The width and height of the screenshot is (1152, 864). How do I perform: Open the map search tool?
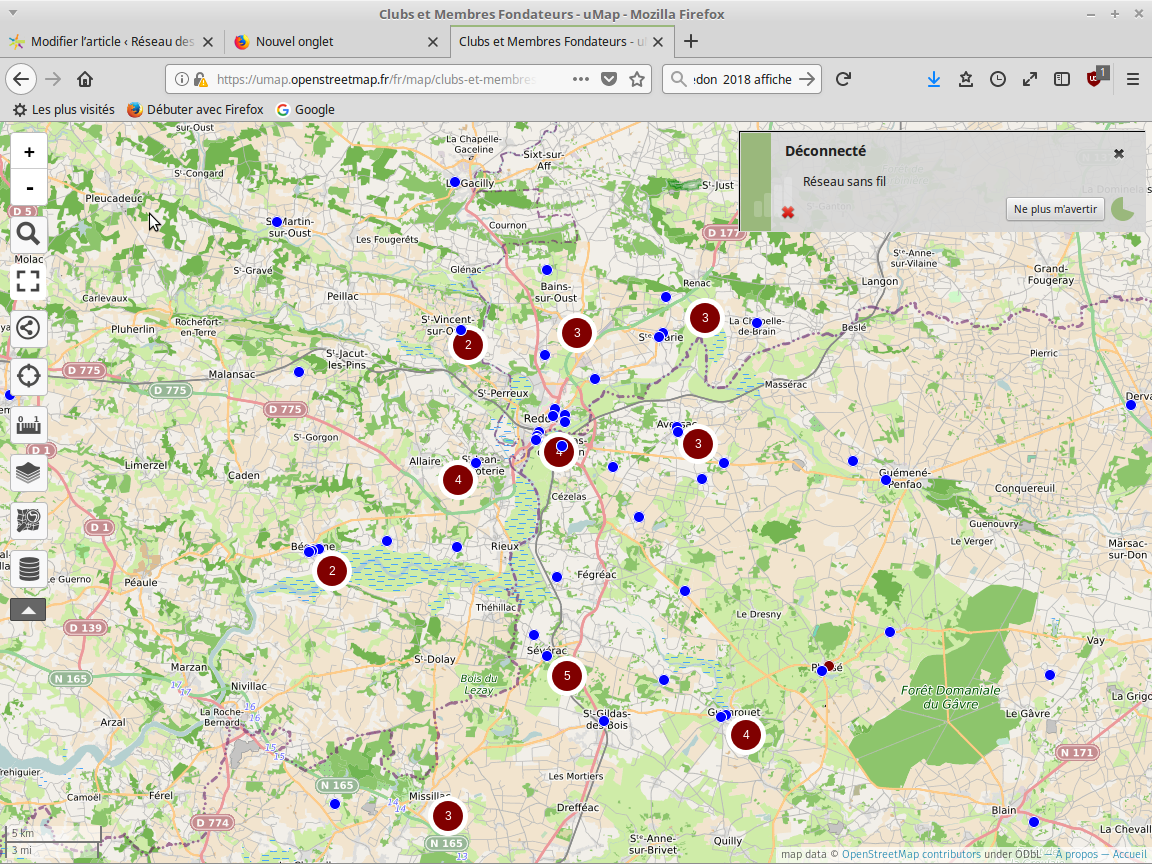tap(29, 234)
